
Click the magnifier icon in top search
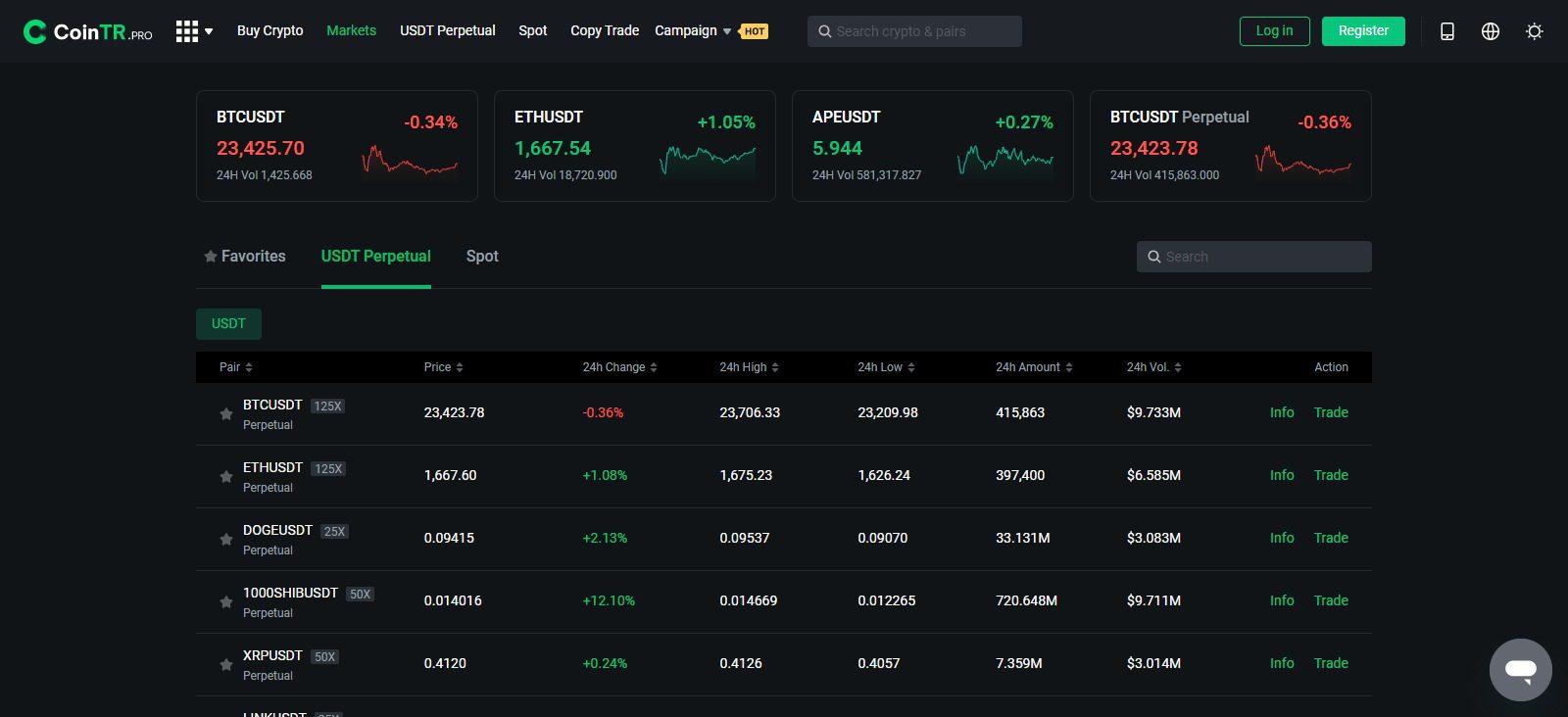click(825, 31)
